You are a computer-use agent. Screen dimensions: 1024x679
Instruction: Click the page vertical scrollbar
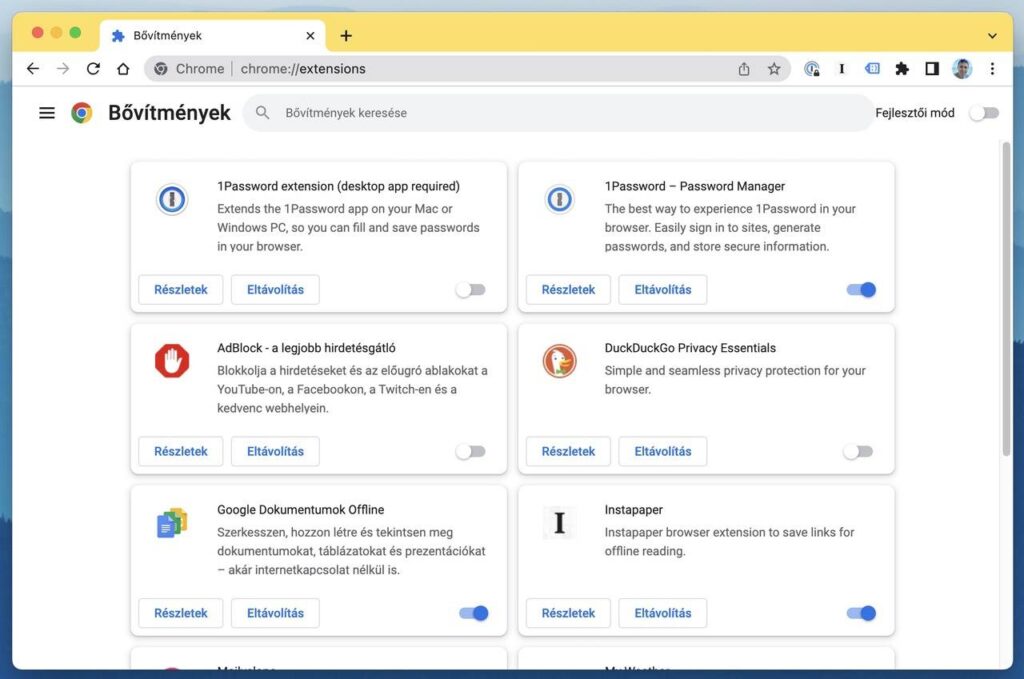[x=1006, y=298]
